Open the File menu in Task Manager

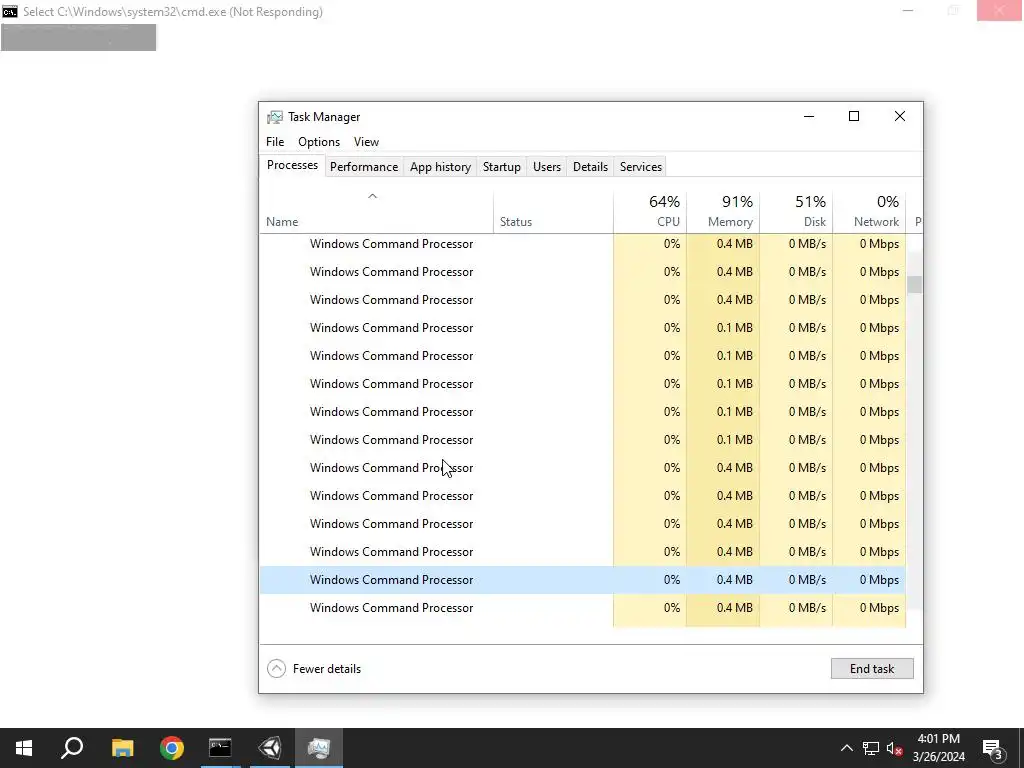coord(275,142)
